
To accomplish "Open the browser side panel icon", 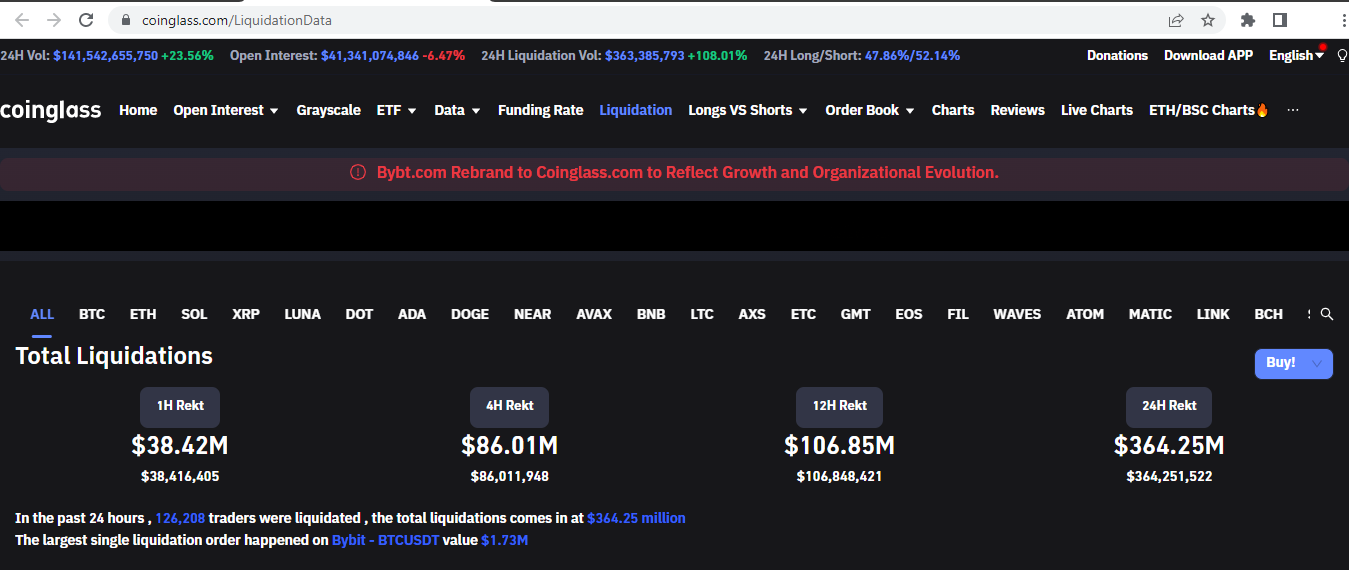I will click(1280, 20).
